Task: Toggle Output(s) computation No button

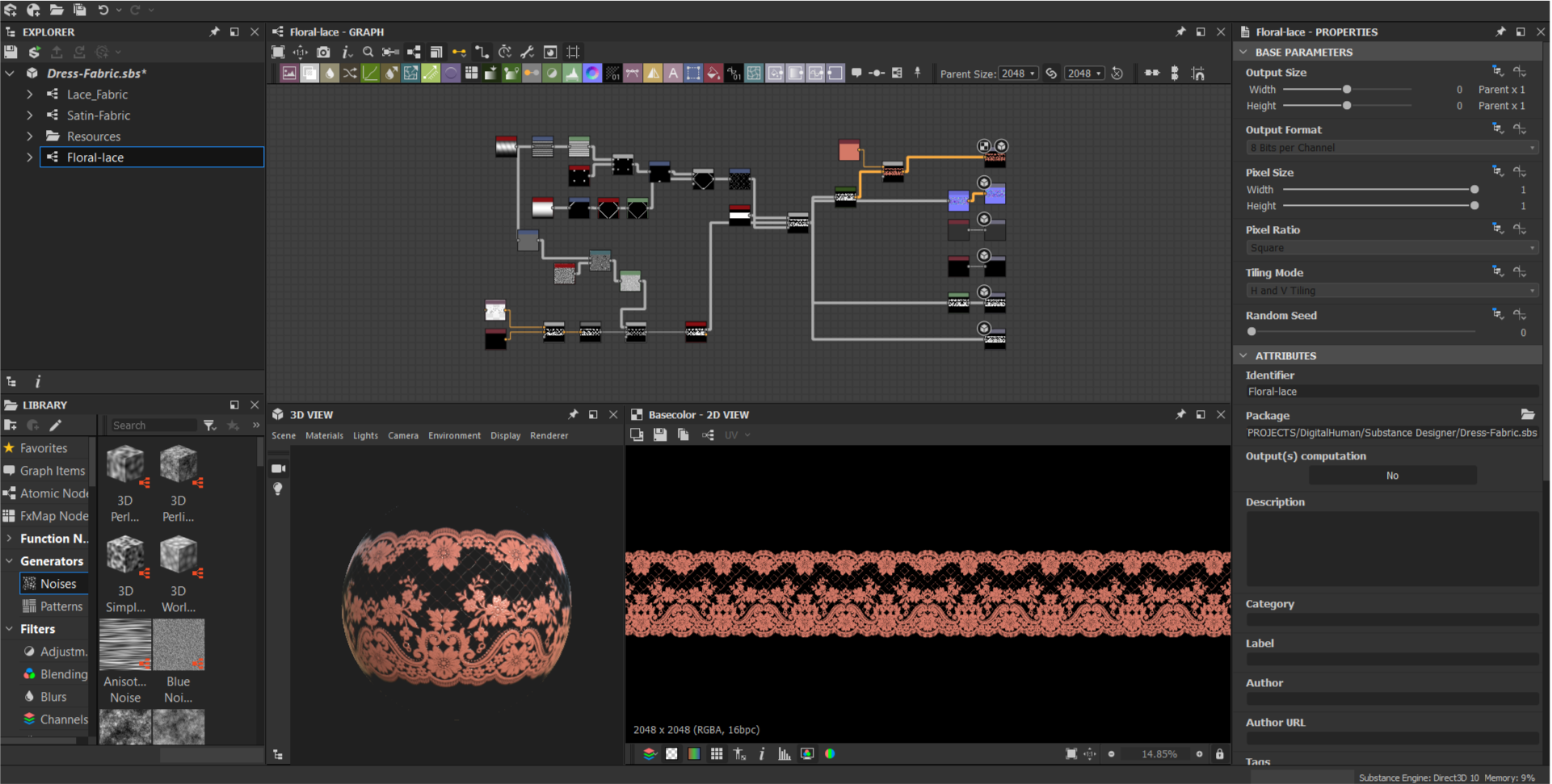Action: pyautogui.click(x=1392, y=476)
